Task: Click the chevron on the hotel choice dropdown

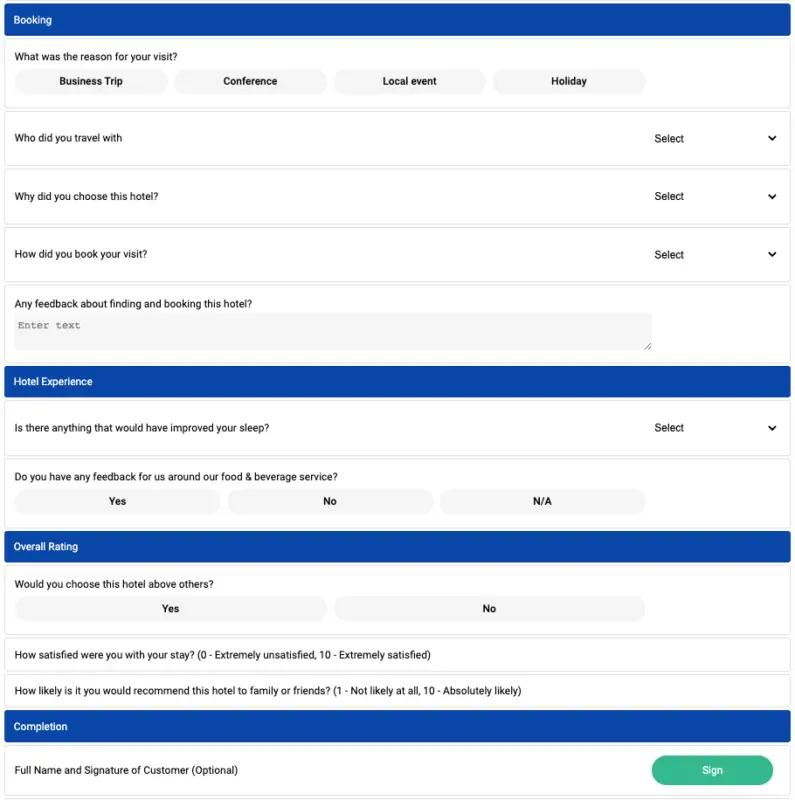Action: click(x=771, y=196)
